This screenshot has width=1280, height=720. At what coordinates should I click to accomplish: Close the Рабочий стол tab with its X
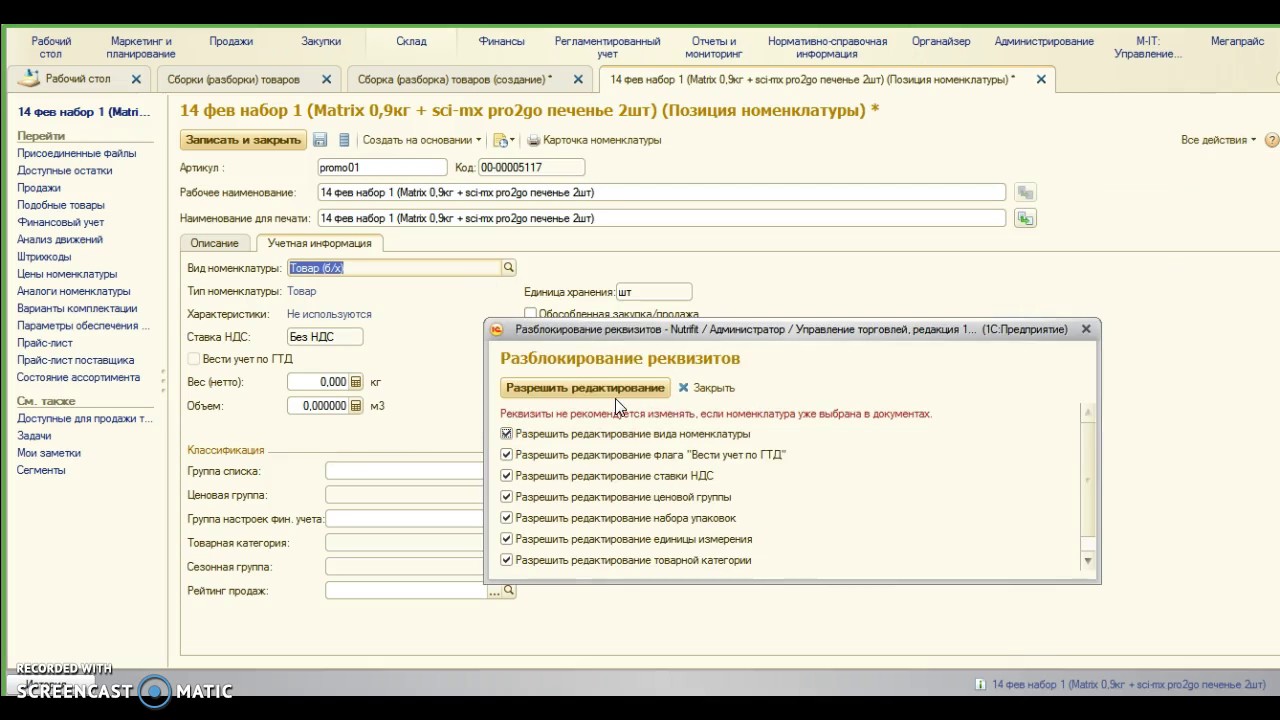[136, 79]
